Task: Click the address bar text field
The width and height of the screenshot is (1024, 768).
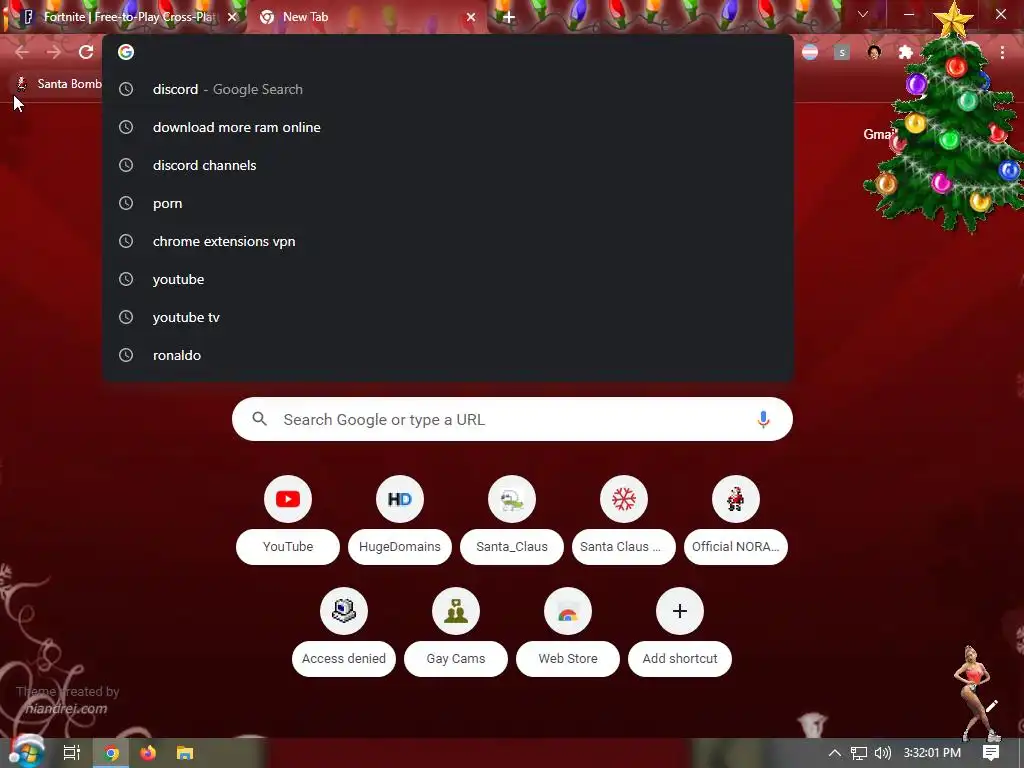Action: (457, 52)
